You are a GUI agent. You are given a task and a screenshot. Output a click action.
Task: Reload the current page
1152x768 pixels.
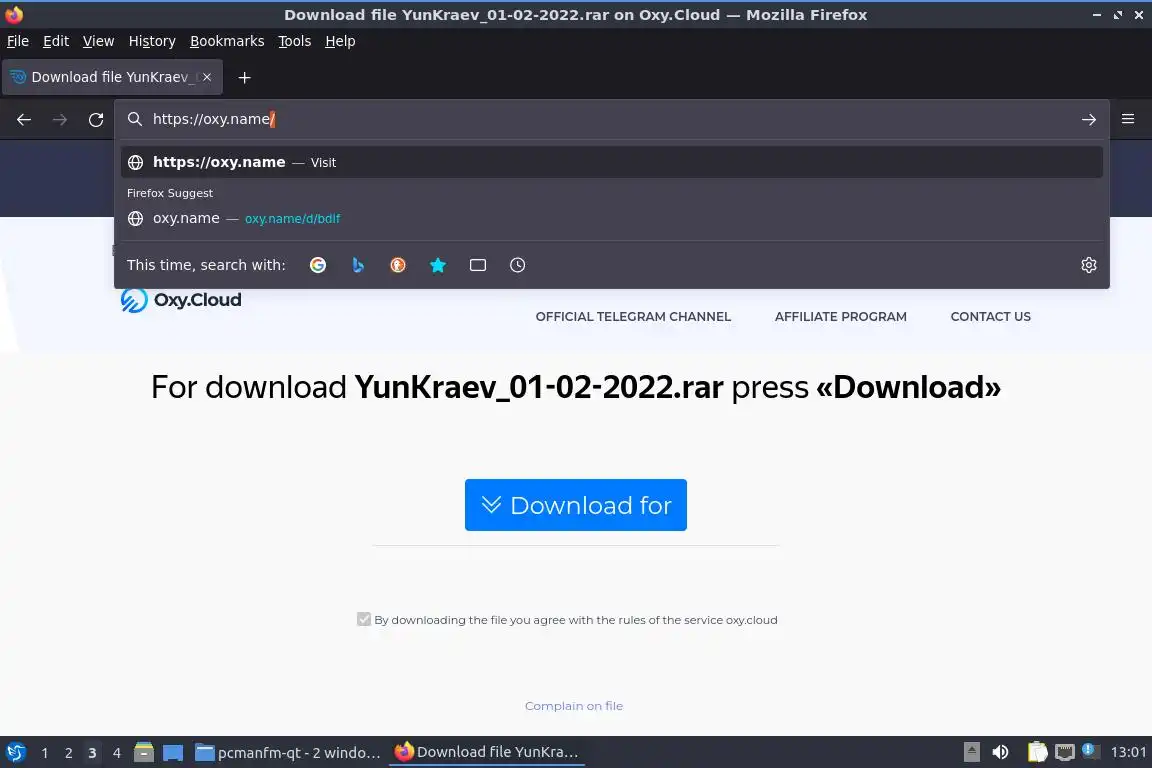[x=96, y=119]
